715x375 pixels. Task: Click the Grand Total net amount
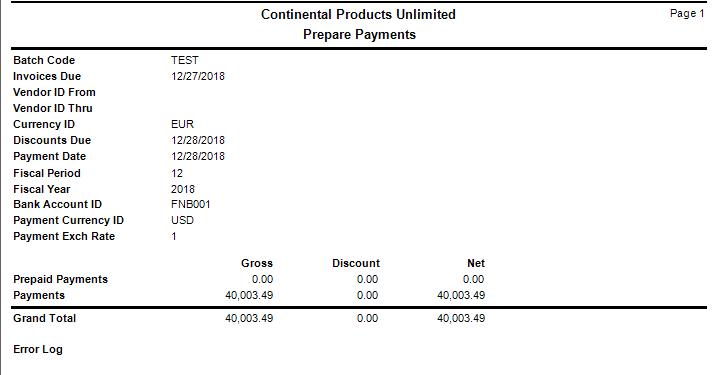tap(461, 318)
